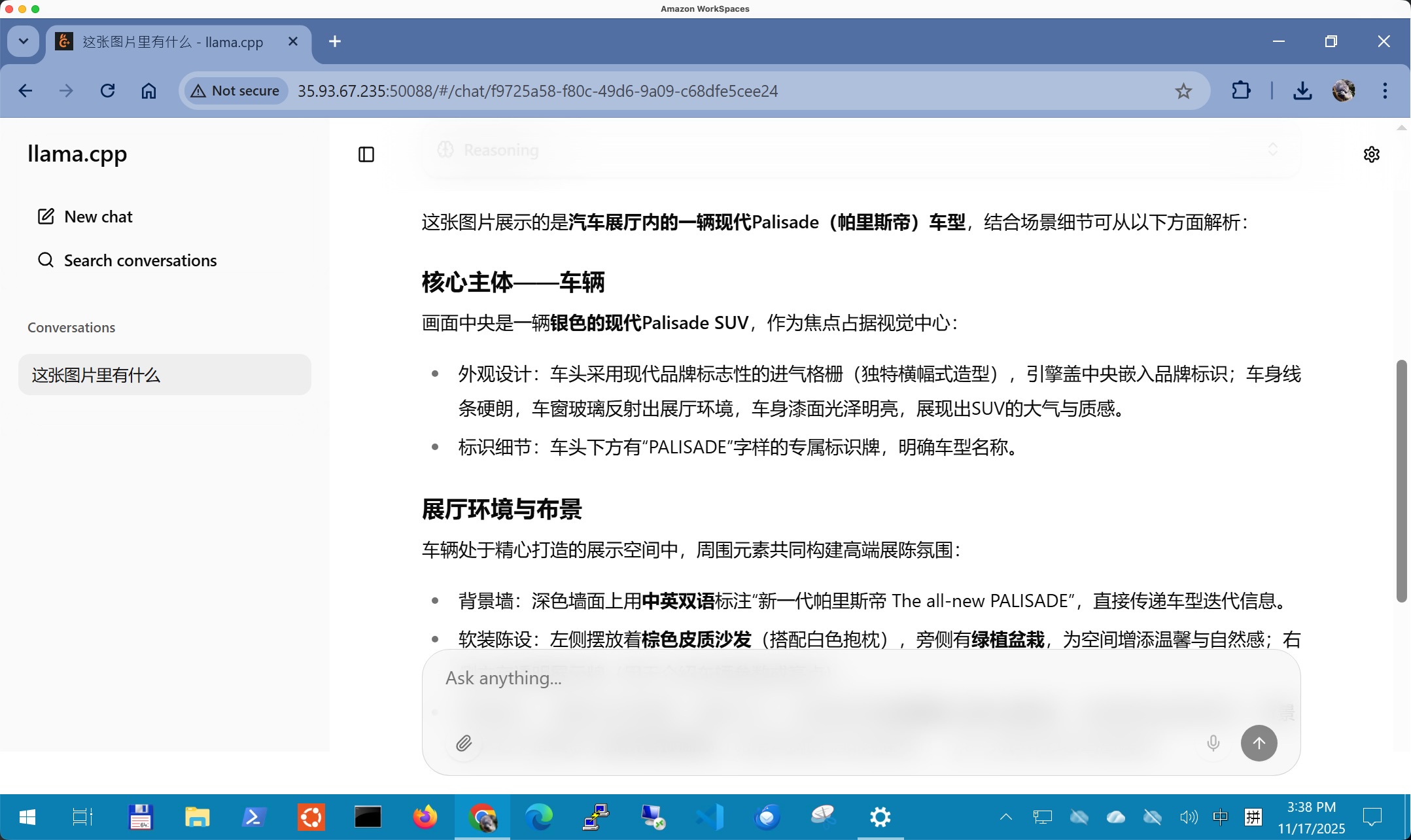Image resolution: width=1411 pixels, height=840 pixels.
Task: Select the 这张图片里有什么 conversation
Action: click(164, 375)
